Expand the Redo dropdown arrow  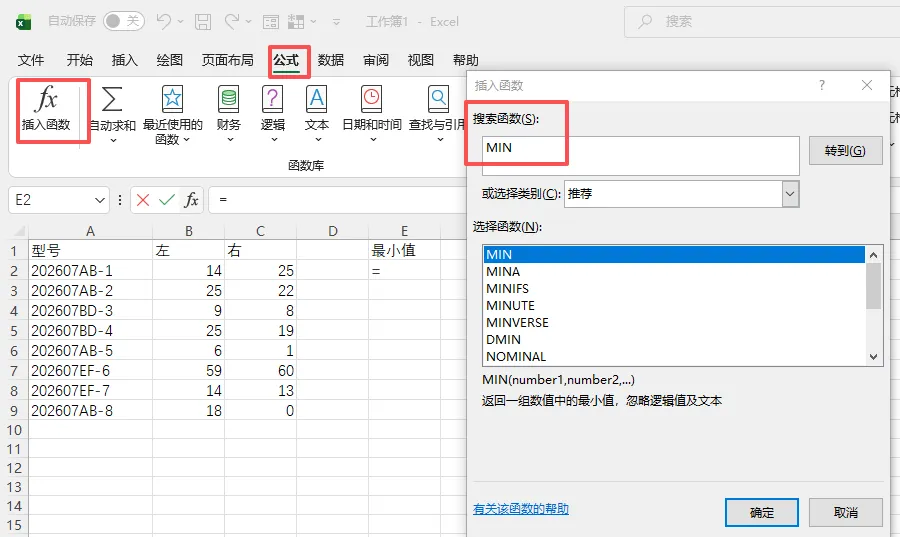(249, 22)
